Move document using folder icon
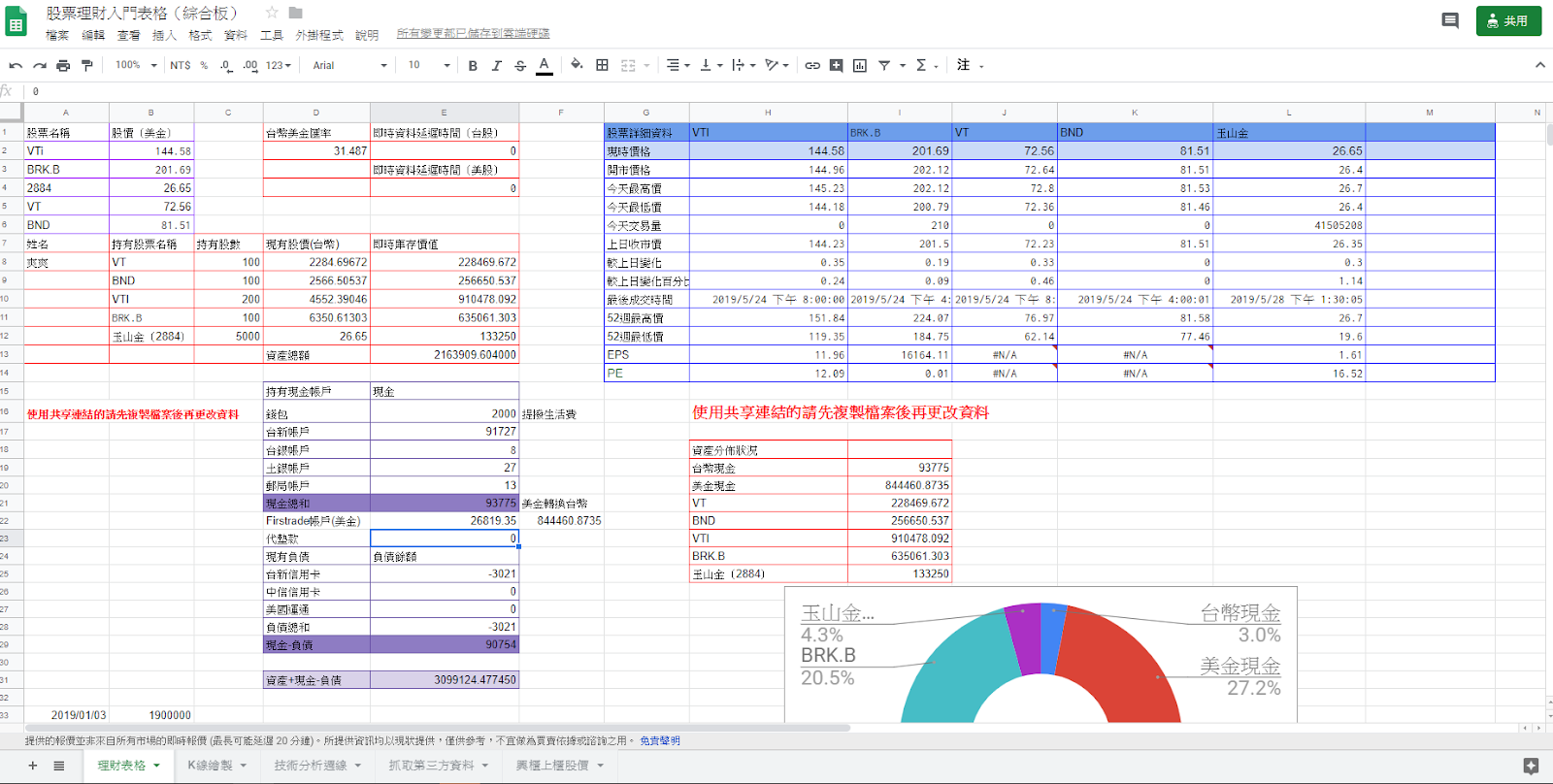The width and height of the screenshot is (1553, 784). pyautogui.click(x=296, y=13)
